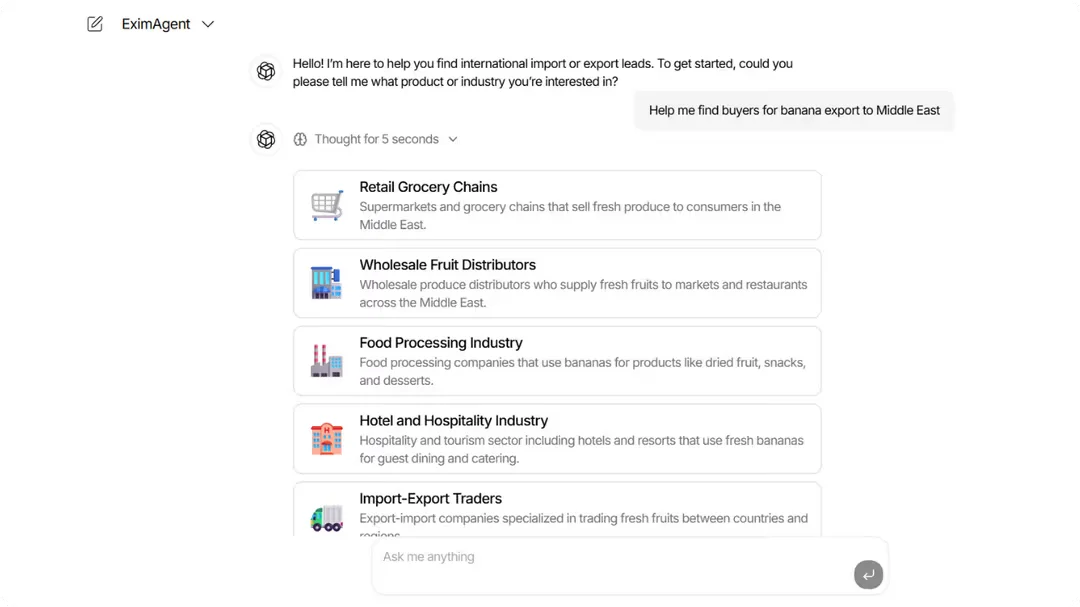Image resolution: width=1080 pixels, height=607 pixels.
Task: Click the buildings icon on Wholesale Fruit Distributors
Action: pyautogui.click(x=326, y=281)
